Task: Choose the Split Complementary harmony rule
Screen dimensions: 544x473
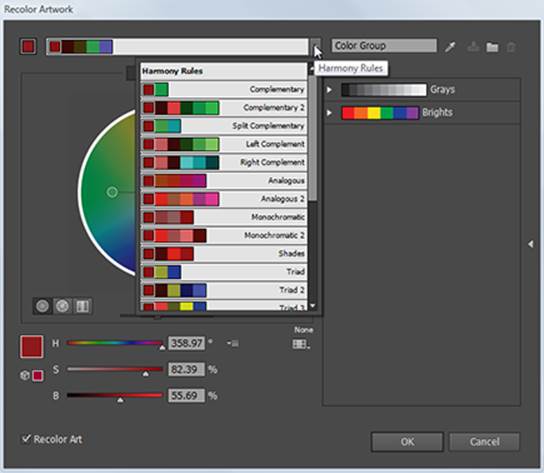Action: pyautogui.click(x=224, y=126)
